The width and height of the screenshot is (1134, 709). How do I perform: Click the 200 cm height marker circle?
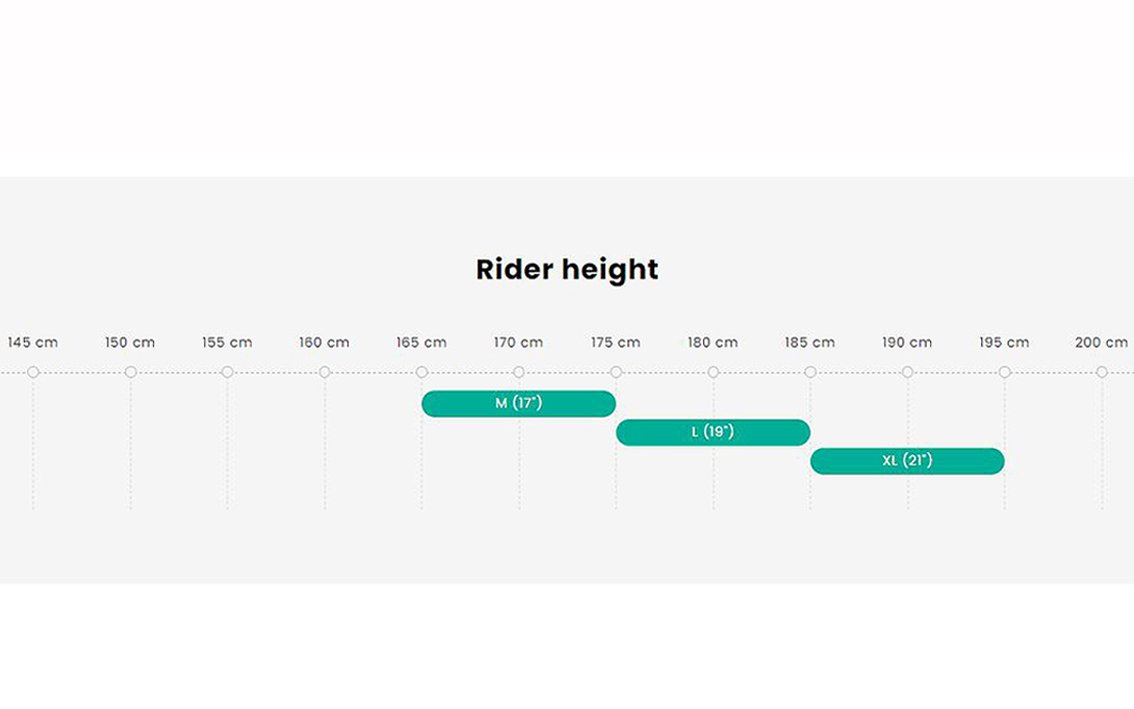[x=1101, y=372]
